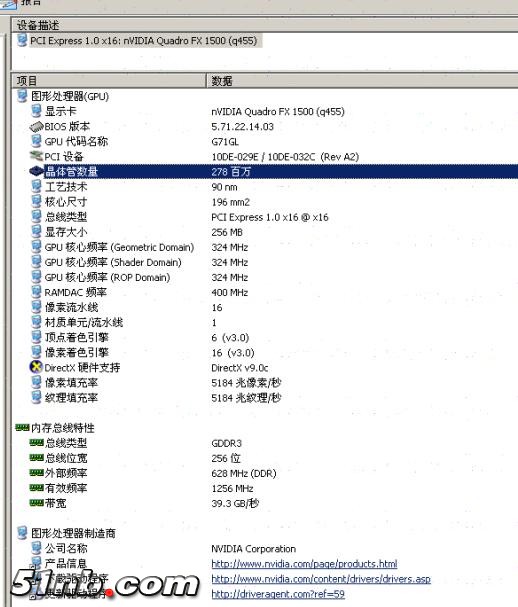Click the icon beside 像素填充率
The width and height of the screenshot is (518, 607).
click(36, 382)
